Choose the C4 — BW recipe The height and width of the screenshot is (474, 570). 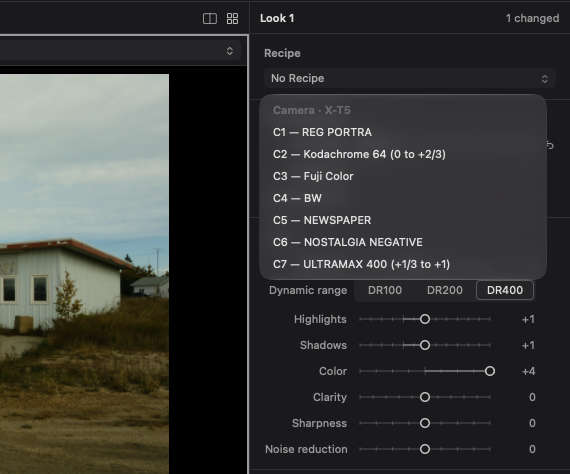point(403,198)
